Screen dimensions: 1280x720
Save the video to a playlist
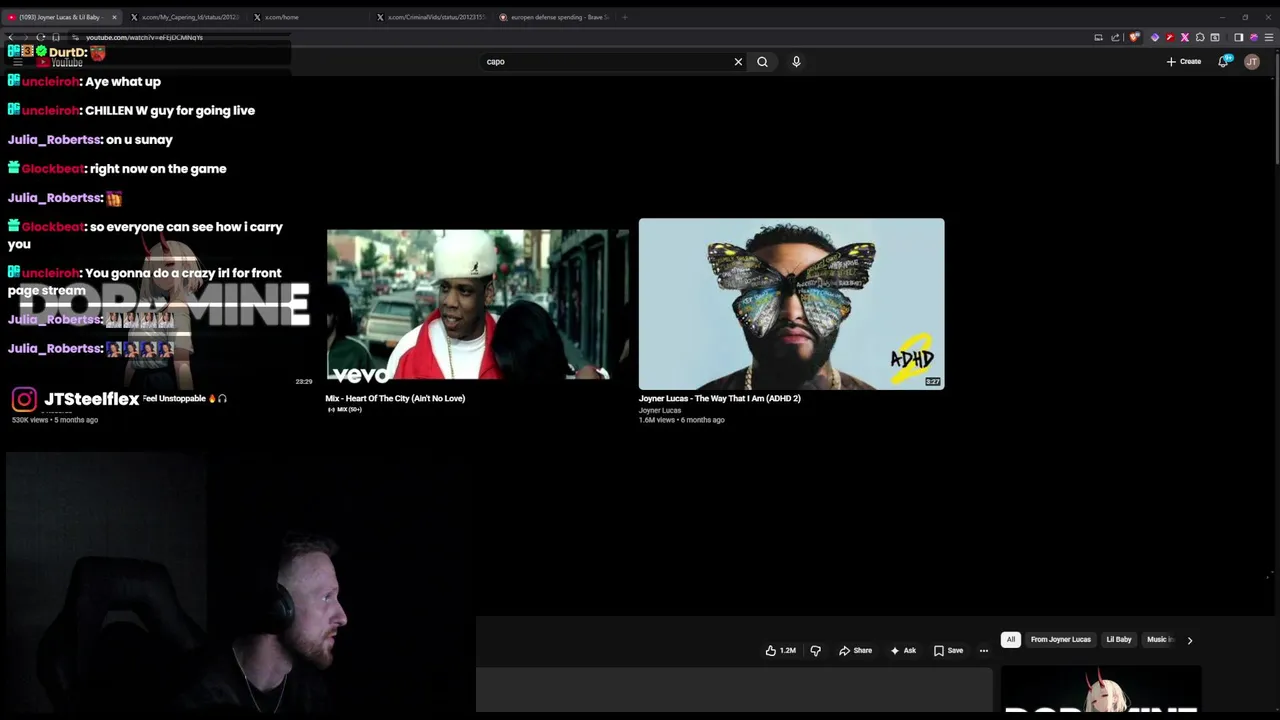948,651
